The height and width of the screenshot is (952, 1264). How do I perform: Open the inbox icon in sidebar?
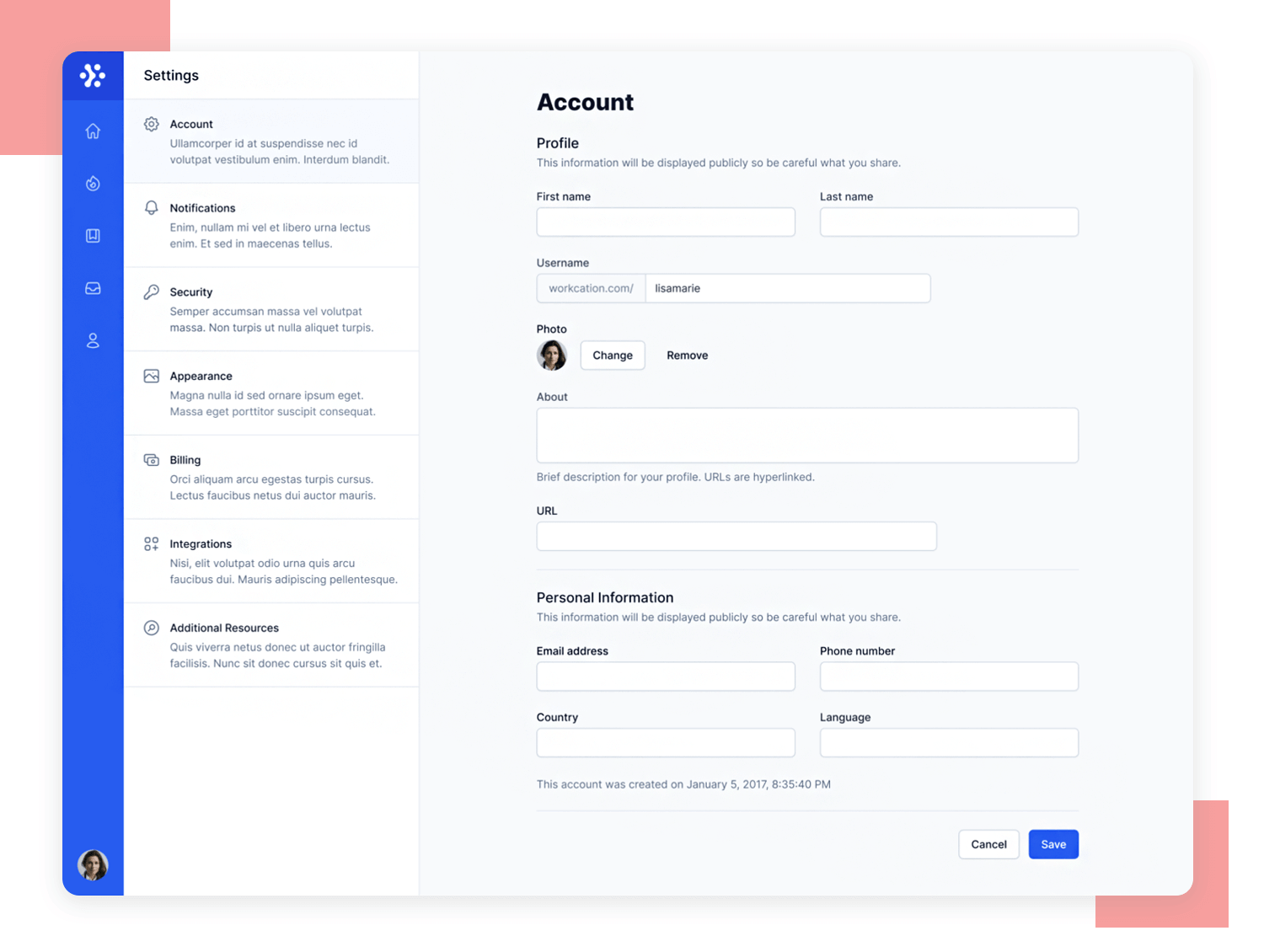(x=93, y=288)
